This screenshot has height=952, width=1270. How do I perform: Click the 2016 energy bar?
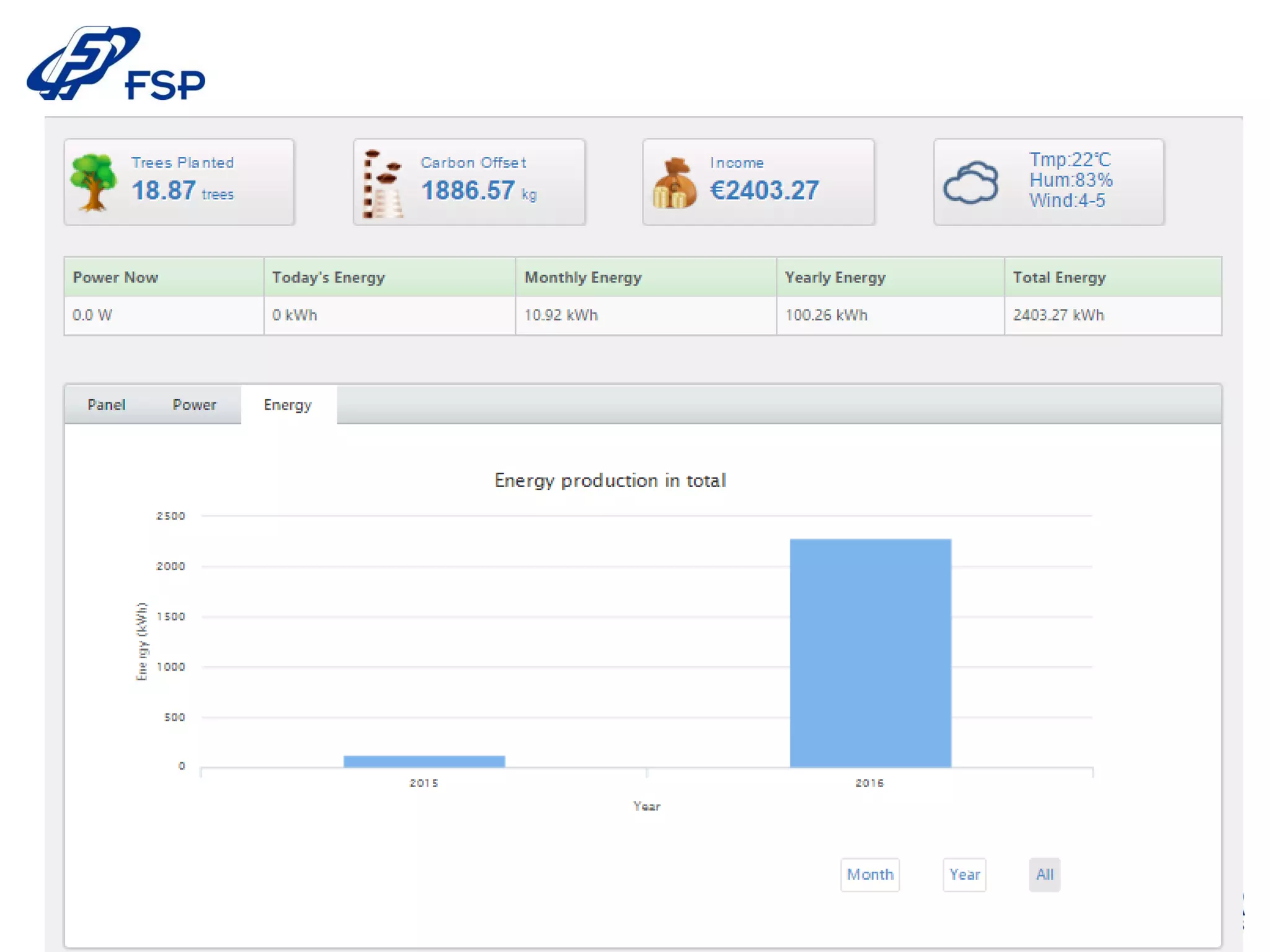(x=870, y=653)
